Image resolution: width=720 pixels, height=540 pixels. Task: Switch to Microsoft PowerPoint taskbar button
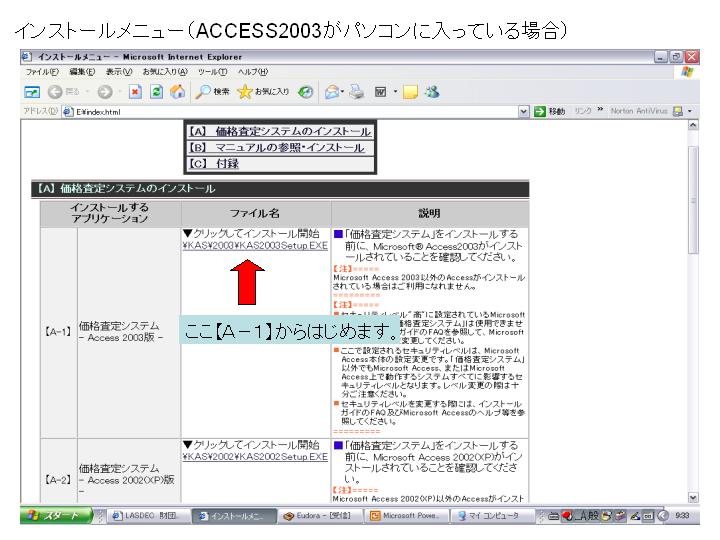[406, 516]
